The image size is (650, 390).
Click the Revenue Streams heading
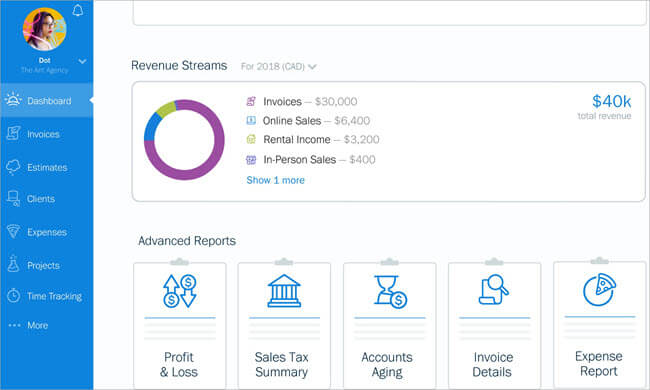tap(179, 65)
